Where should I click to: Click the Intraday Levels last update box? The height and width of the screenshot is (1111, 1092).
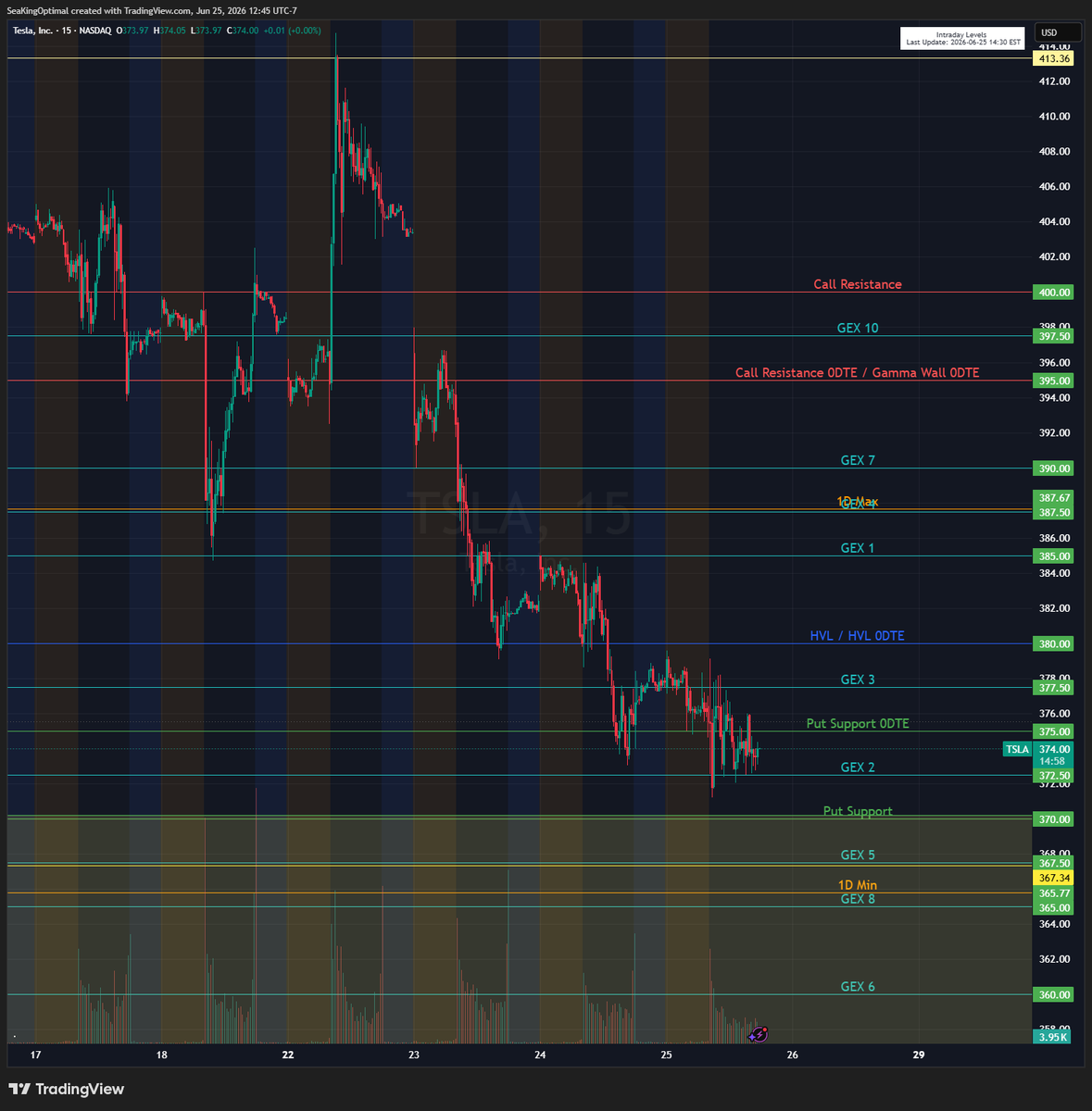point(963,38)
